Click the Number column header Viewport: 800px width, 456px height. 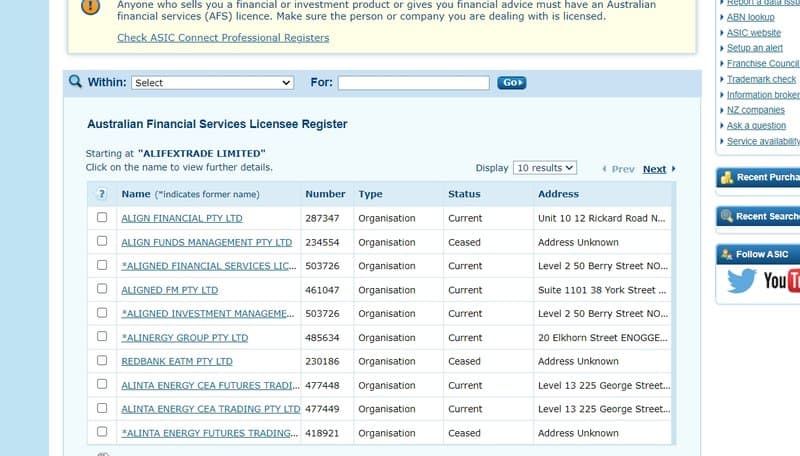pos(325,194)
